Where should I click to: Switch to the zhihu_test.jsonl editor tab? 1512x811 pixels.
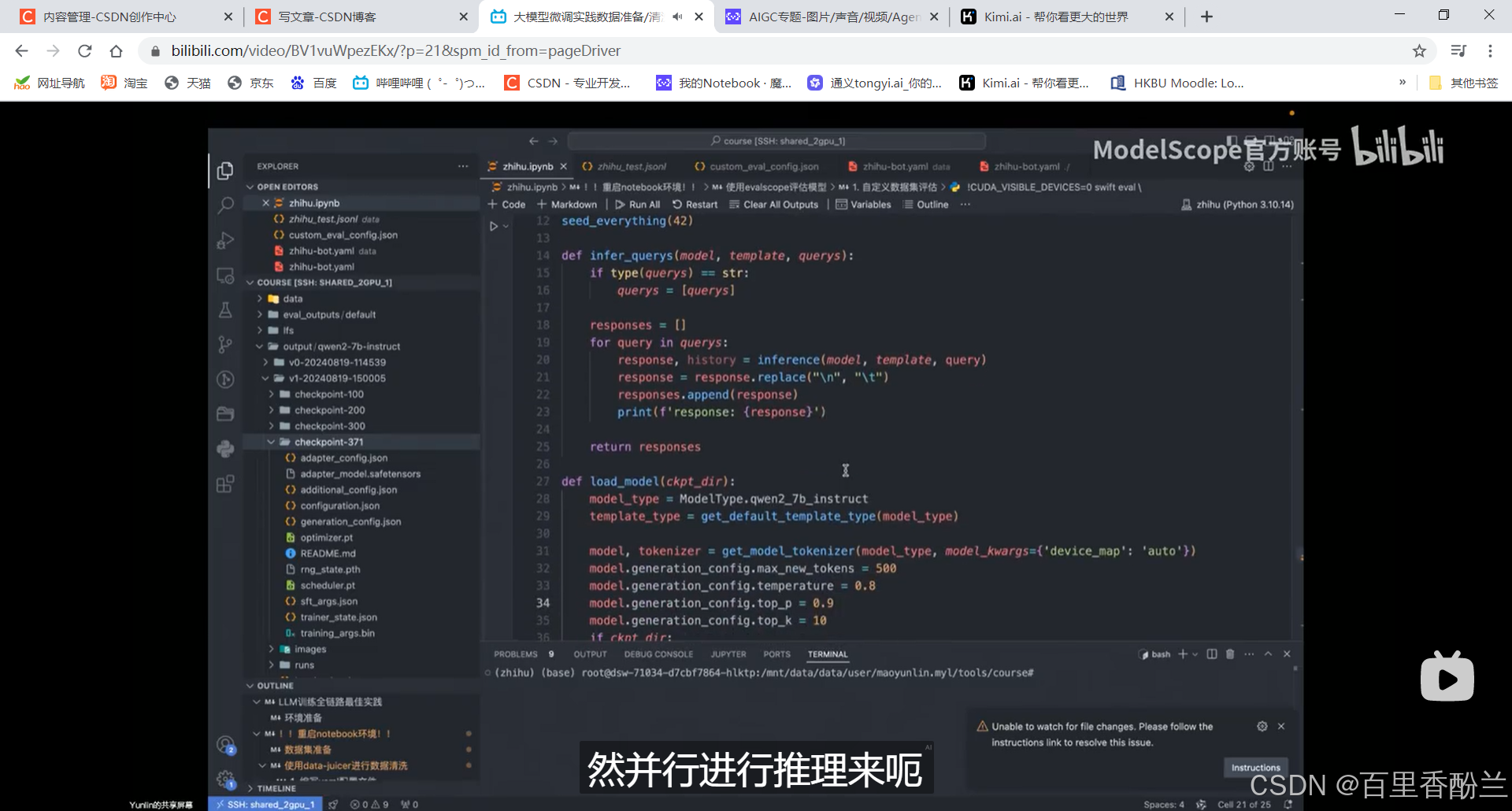(631, 167)
